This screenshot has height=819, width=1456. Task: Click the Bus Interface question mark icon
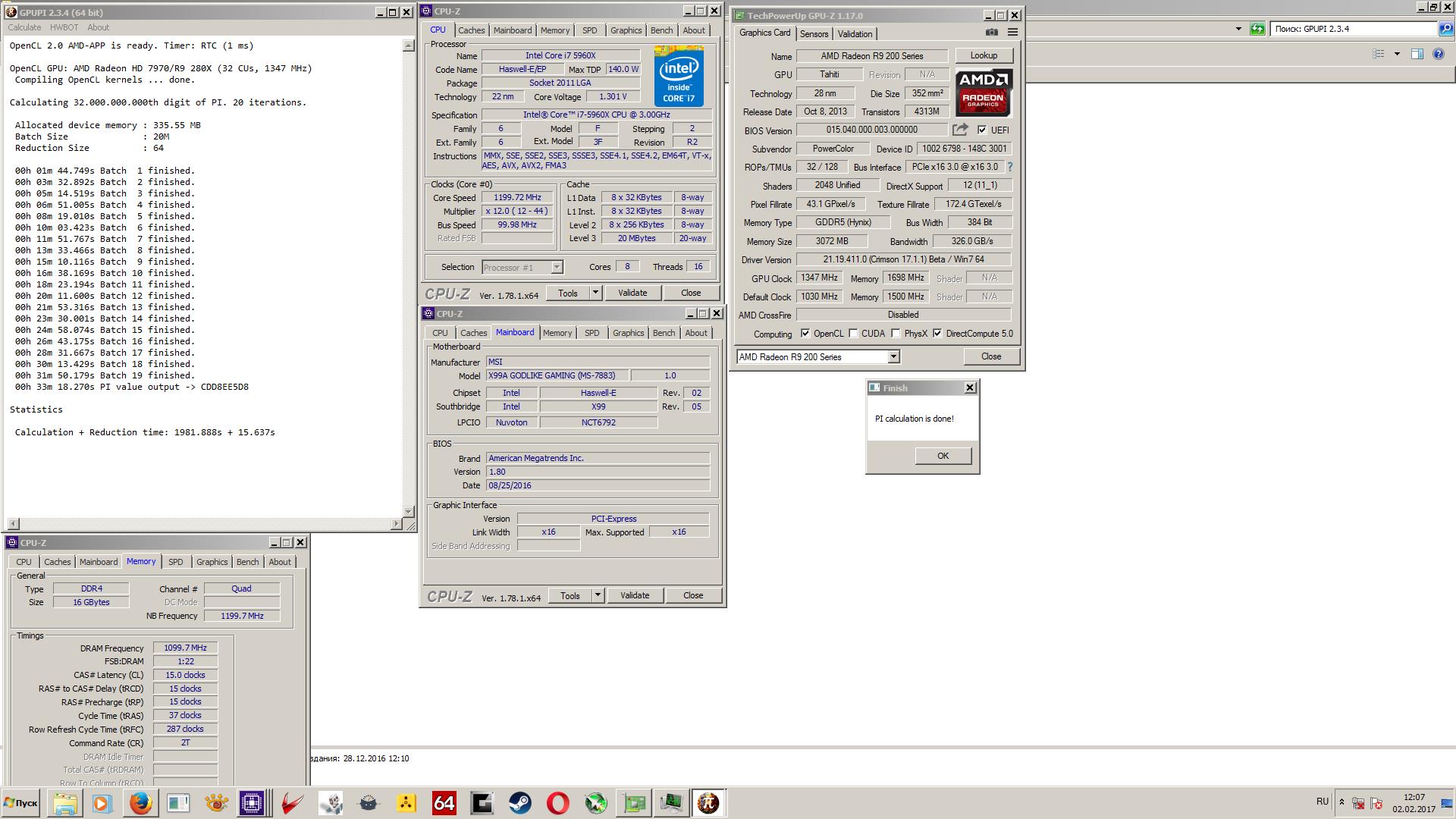1009,167
